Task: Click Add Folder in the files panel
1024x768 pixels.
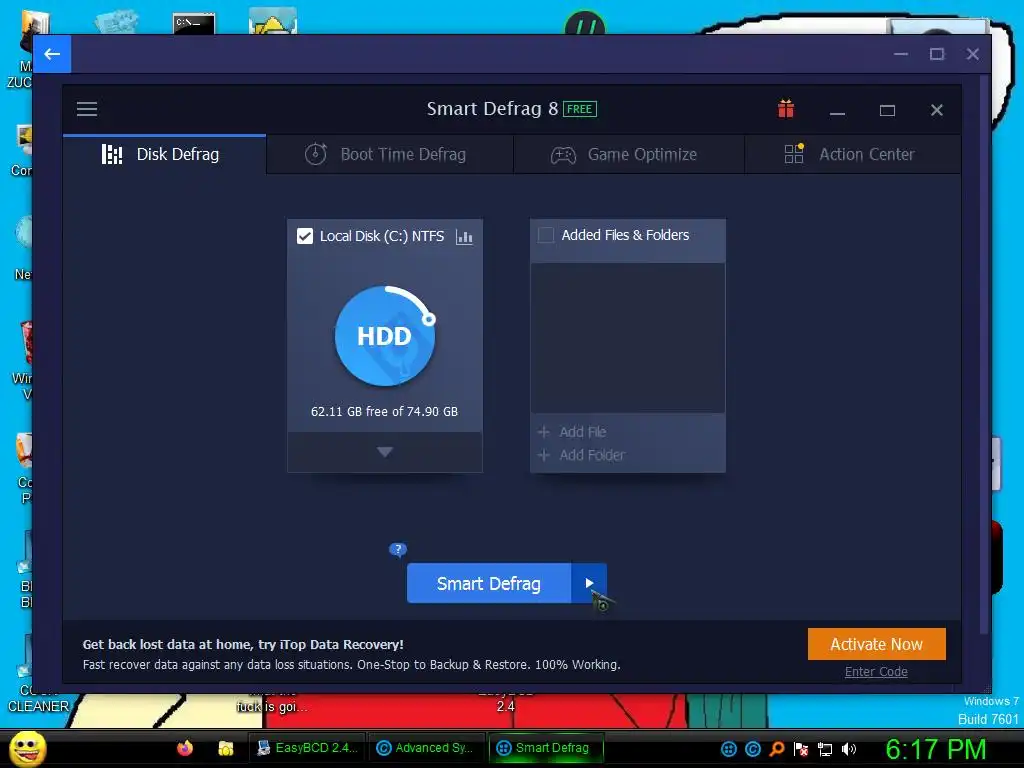Action: (581, 455)
